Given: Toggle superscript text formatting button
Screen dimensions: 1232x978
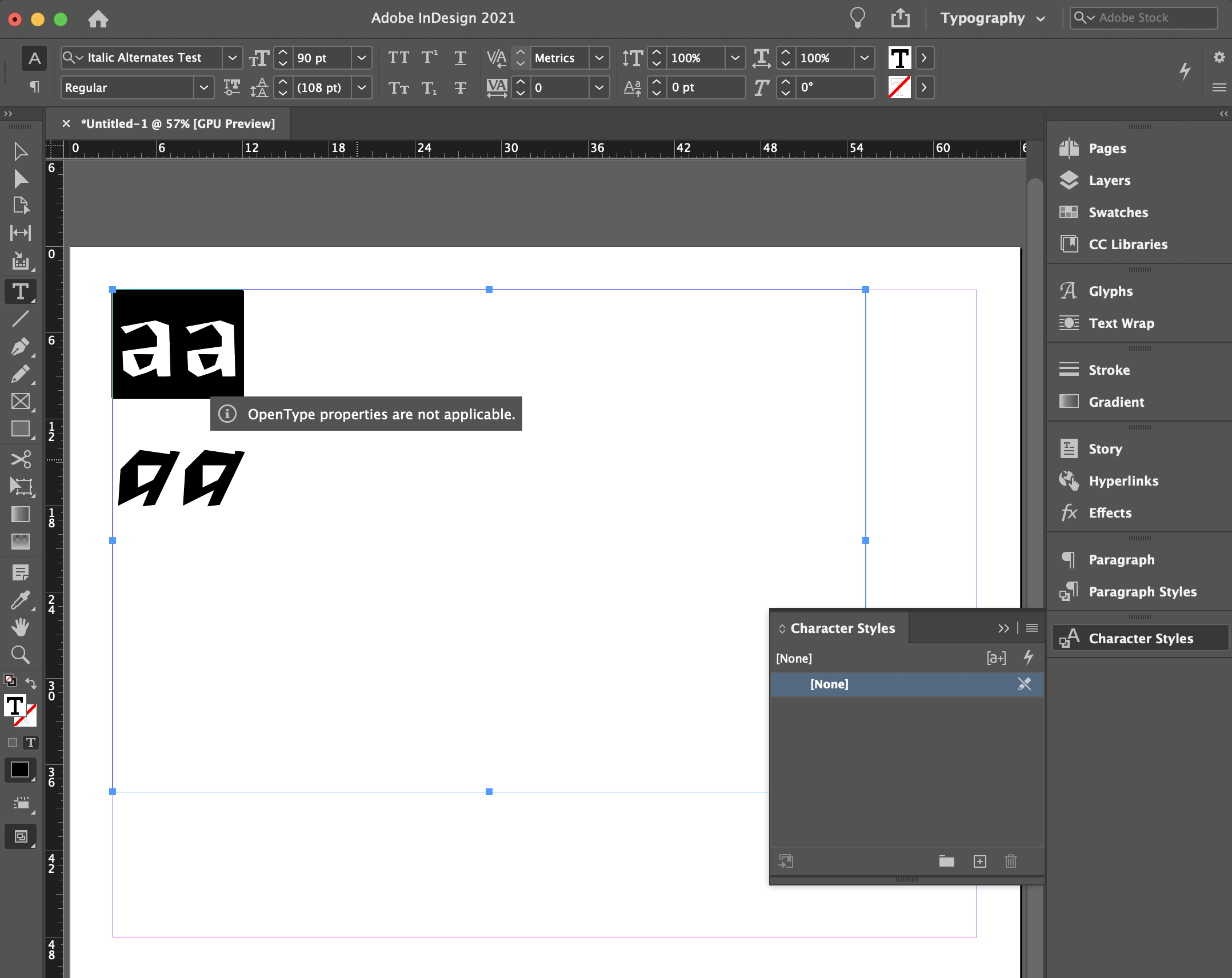Looking at the screenshot, I should click(427, 56).
